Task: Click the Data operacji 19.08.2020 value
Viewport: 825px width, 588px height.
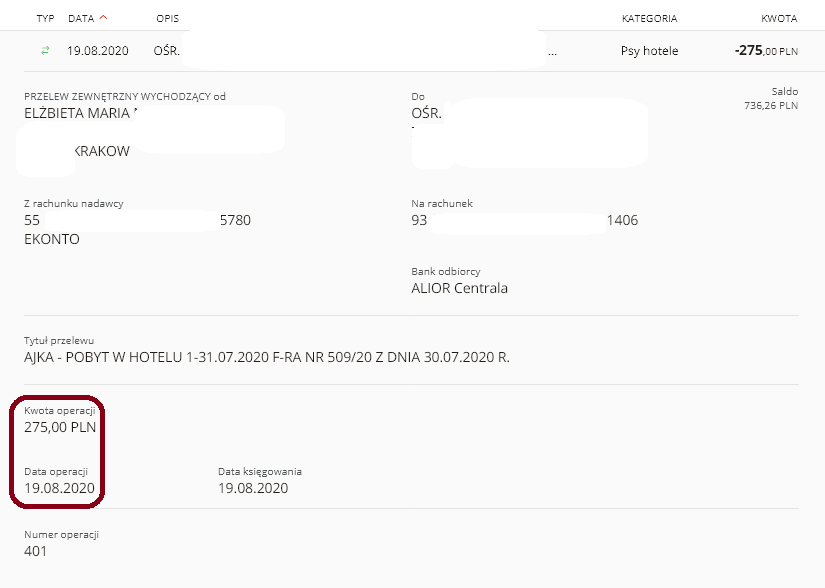Action: click(x=59, y=488)
